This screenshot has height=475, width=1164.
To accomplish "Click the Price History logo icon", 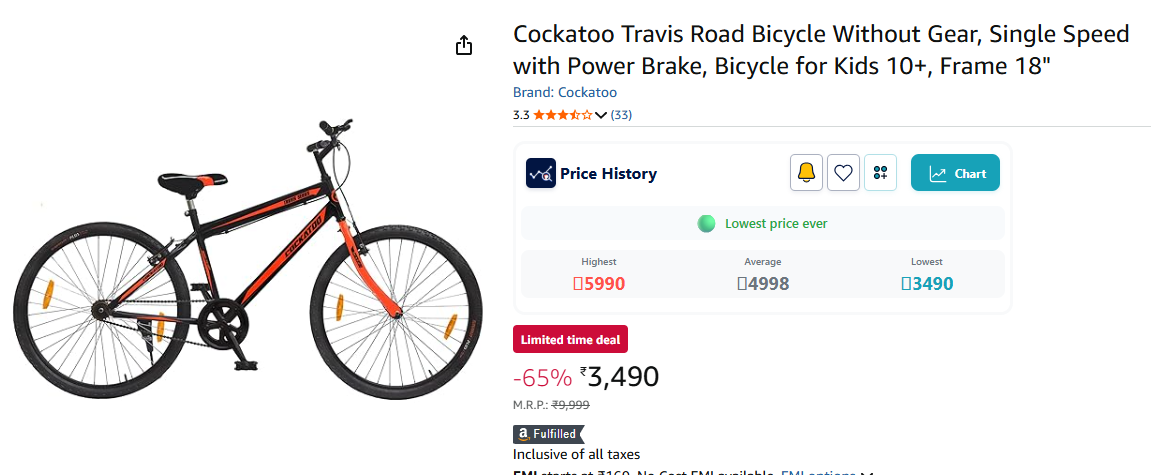I will coord(541,173).
